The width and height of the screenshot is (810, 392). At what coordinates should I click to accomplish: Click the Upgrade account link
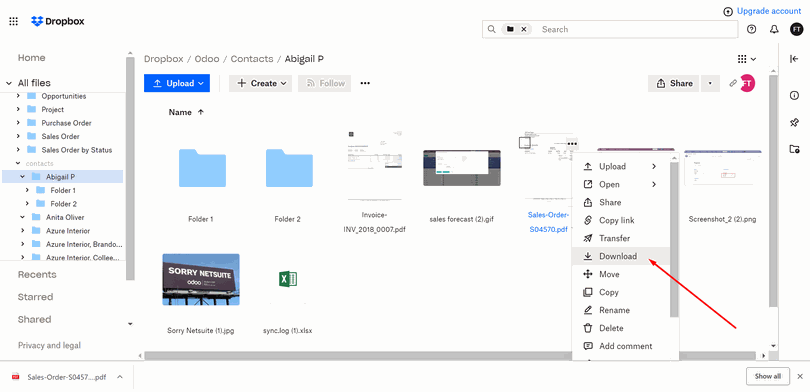tap(769, 11)
